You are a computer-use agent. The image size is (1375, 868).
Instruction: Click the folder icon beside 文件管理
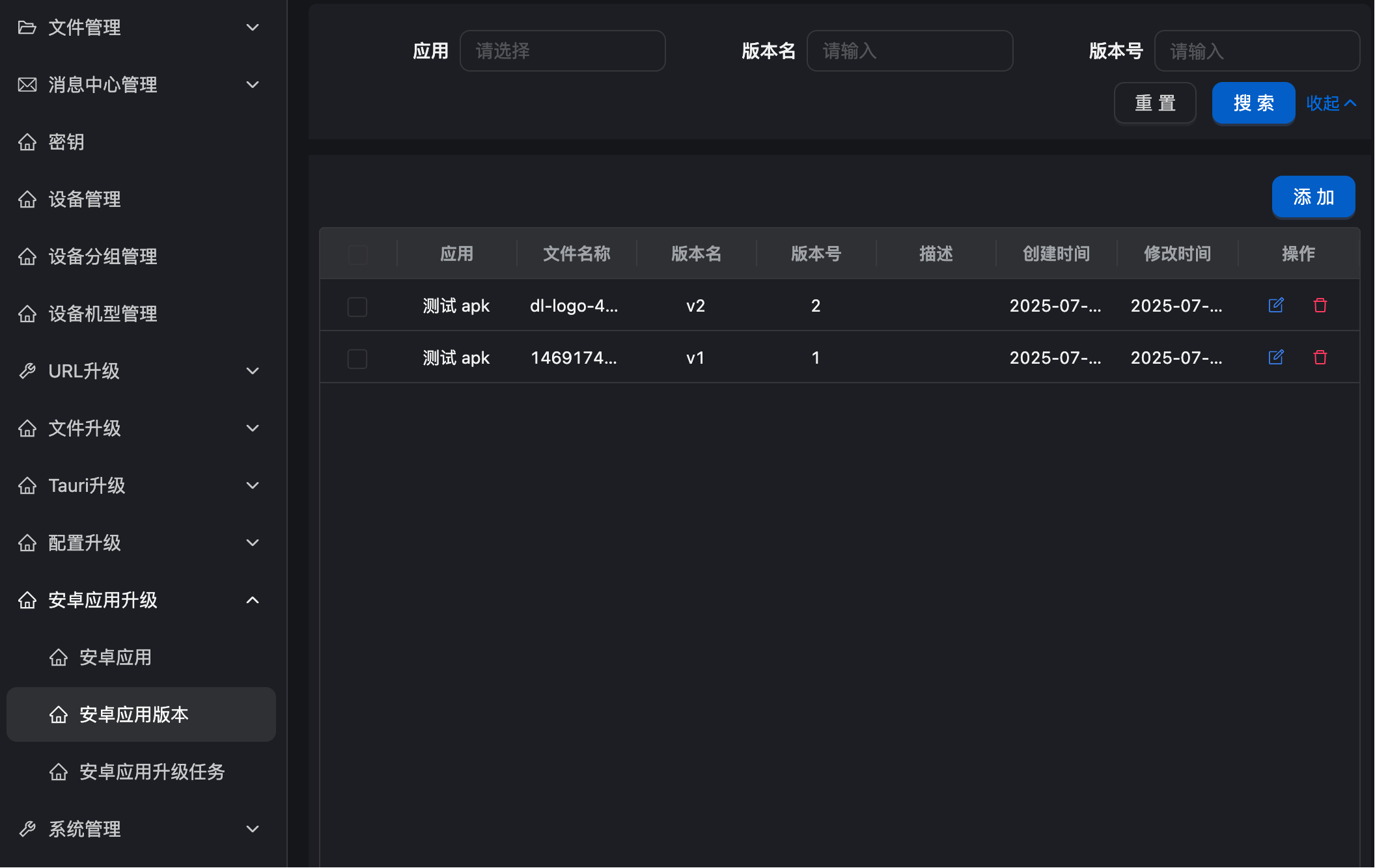coord(27,27)
